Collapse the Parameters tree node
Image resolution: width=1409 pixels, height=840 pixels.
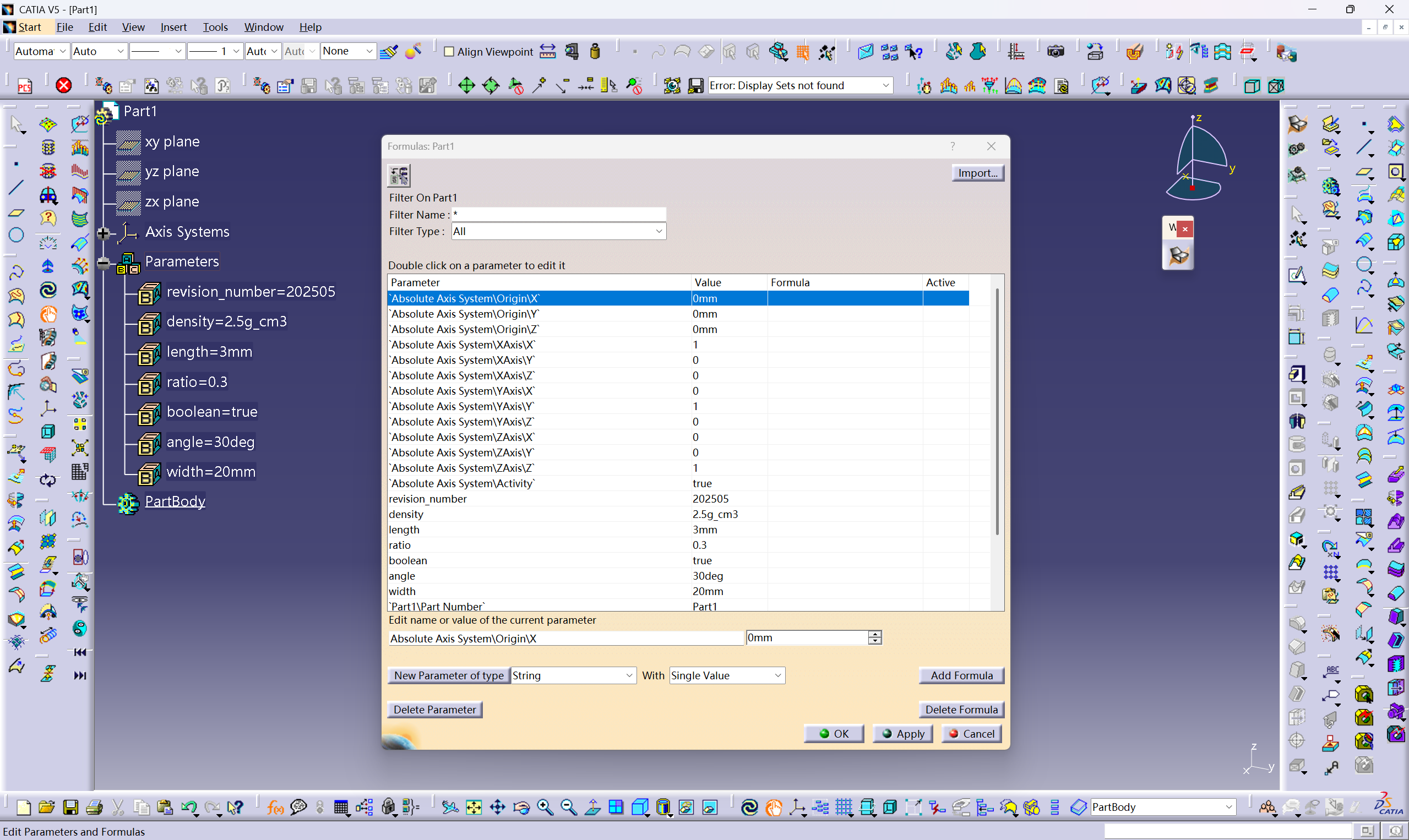tap(104, 263)
